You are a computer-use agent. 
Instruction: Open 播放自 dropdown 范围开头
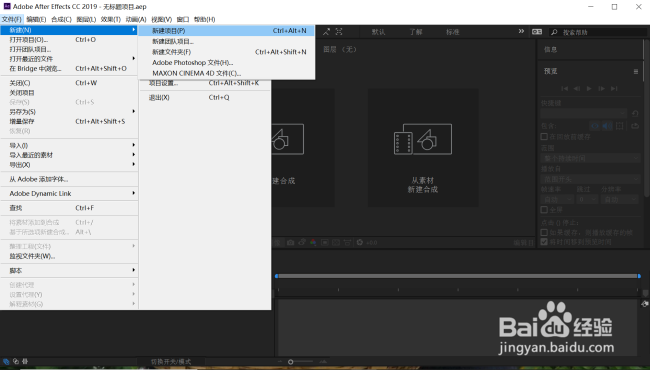[x=590, y=179]
